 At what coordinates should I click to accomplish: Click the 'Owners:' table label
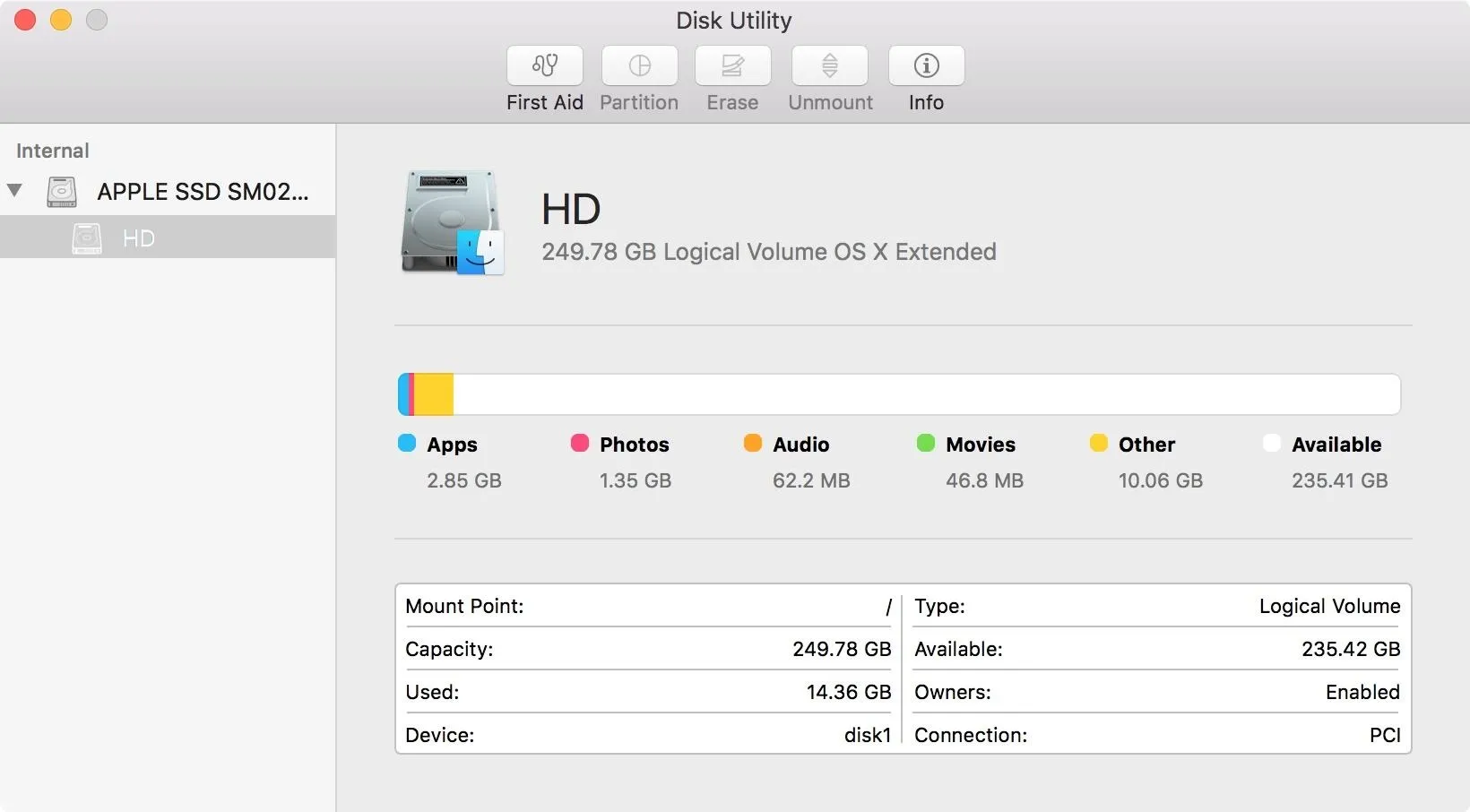[953, 692]
